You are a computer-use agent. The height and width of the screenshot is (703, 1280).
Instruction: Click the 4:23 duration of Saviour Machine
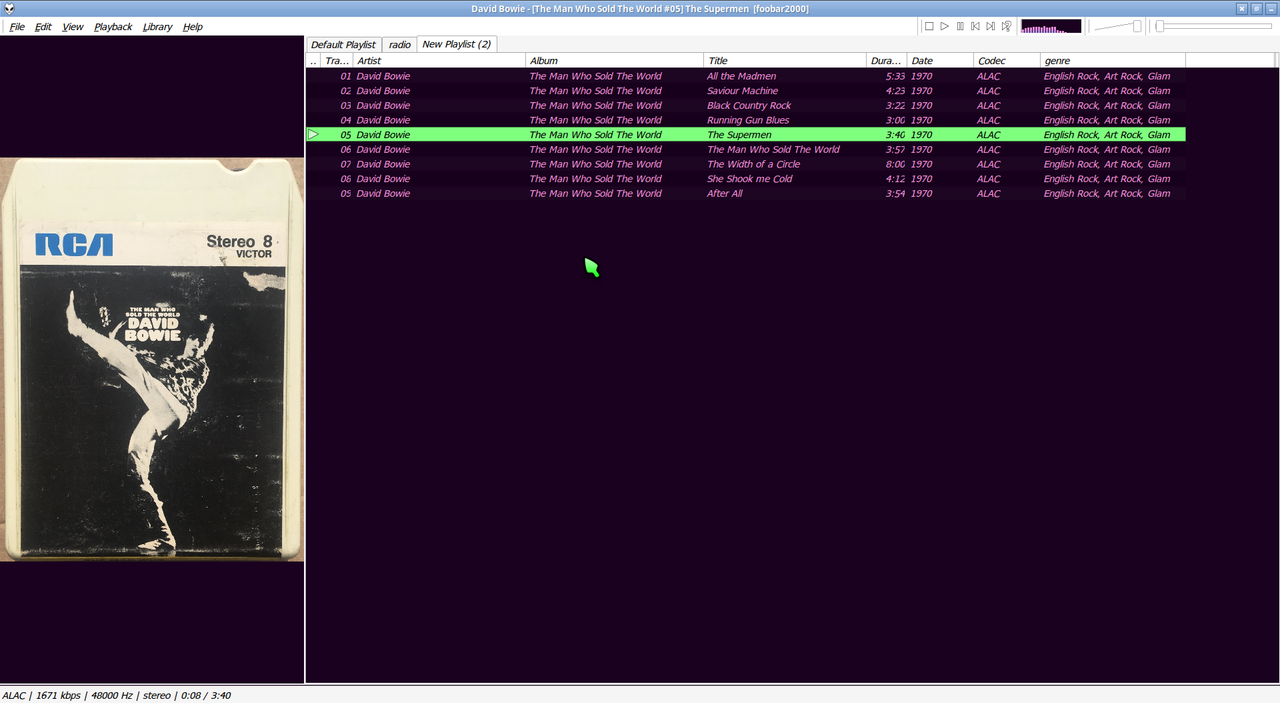895,91
